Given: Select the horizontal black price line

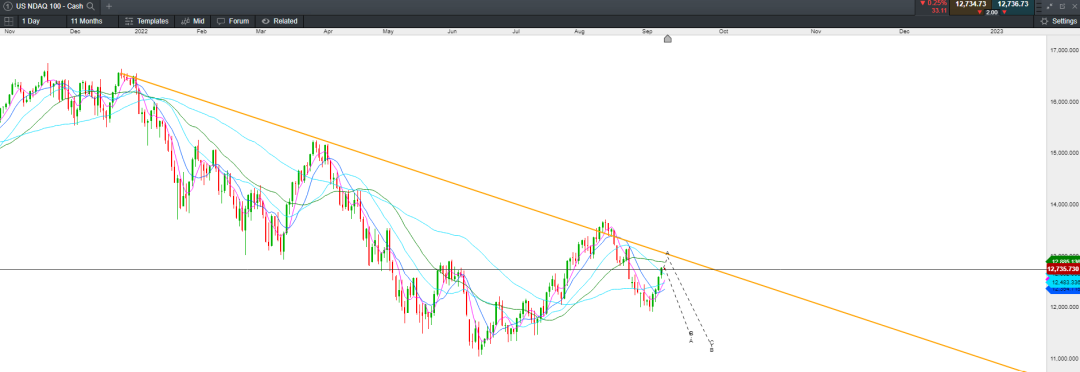Looking at the screenshot, I should pos(523,269).
